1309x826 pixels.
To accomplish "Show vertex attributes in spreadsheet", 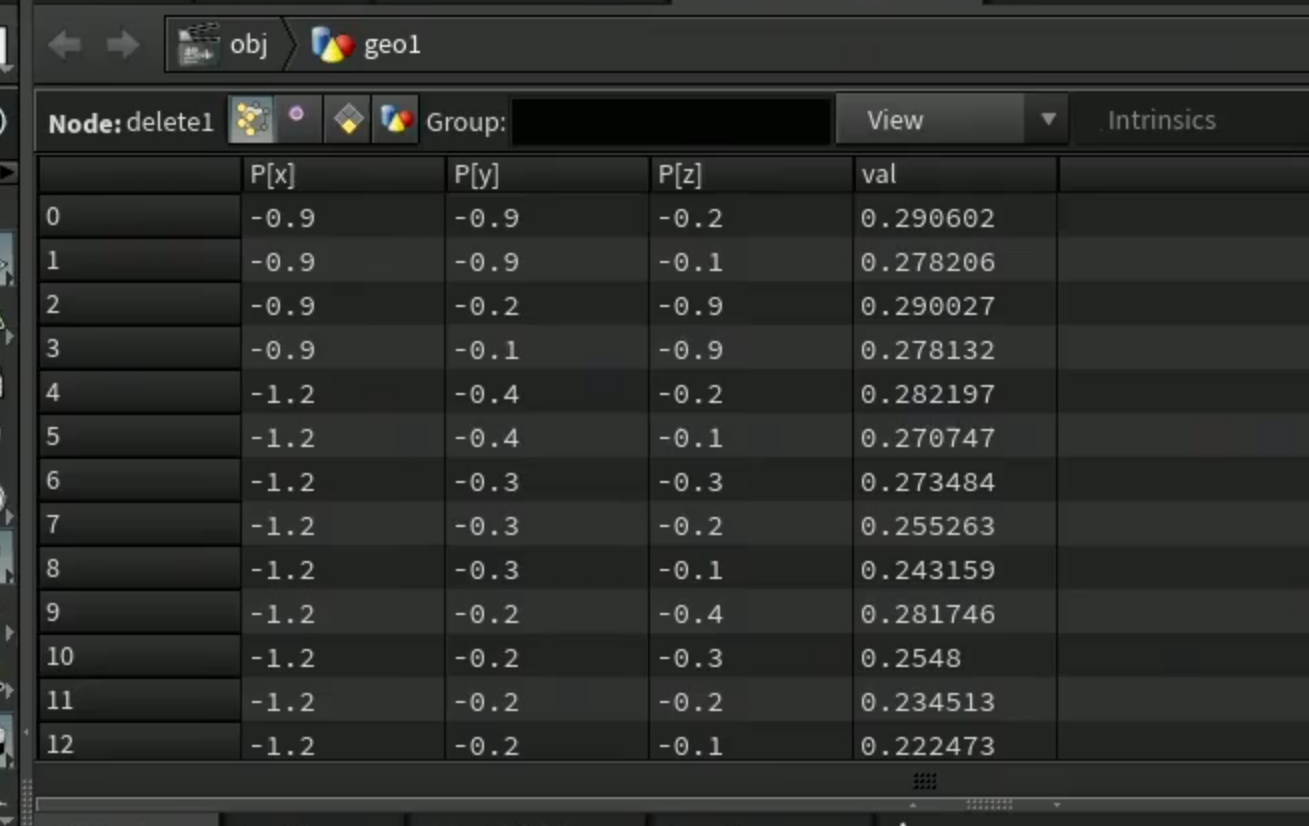I will click(297, 121).
